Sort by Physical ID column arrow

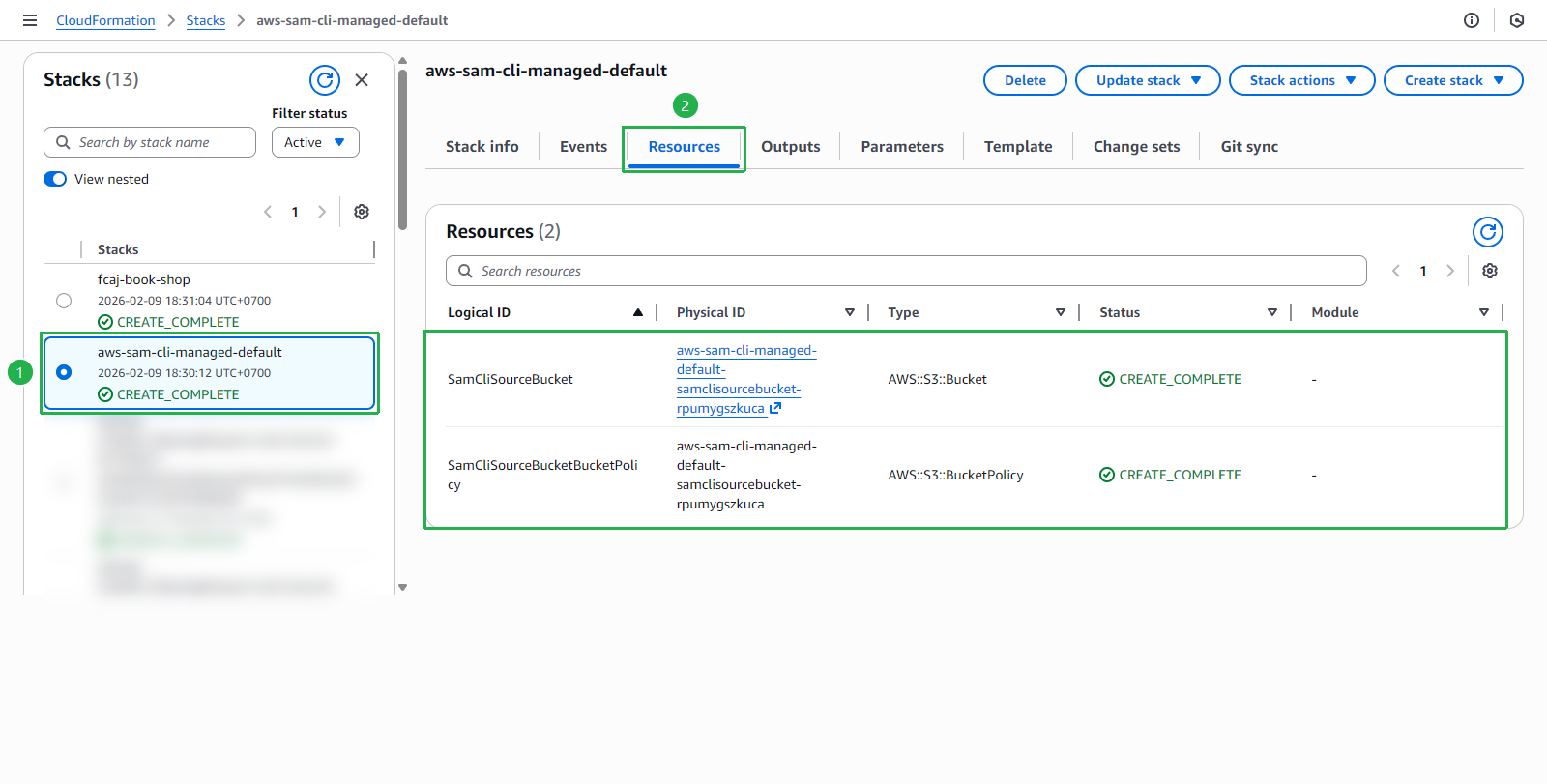(x=850, y=312)
